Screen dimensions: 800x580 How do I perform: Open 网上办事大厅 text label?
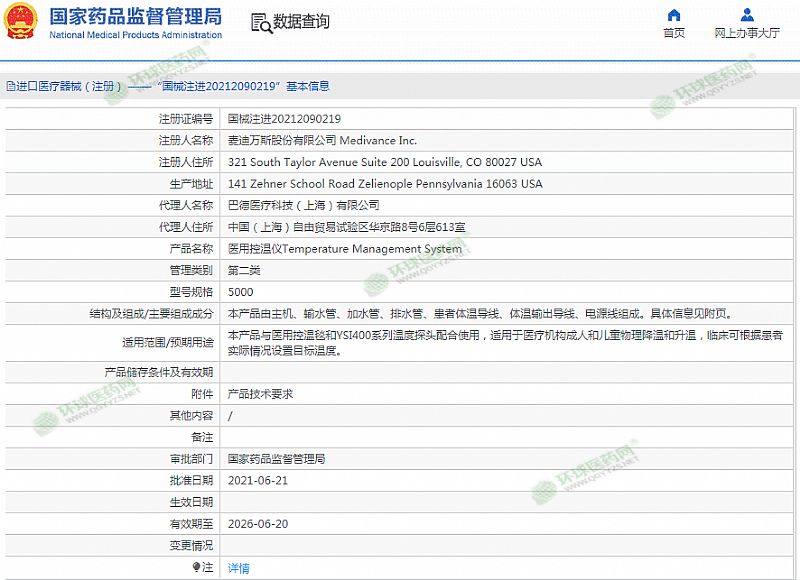(747, 33)
